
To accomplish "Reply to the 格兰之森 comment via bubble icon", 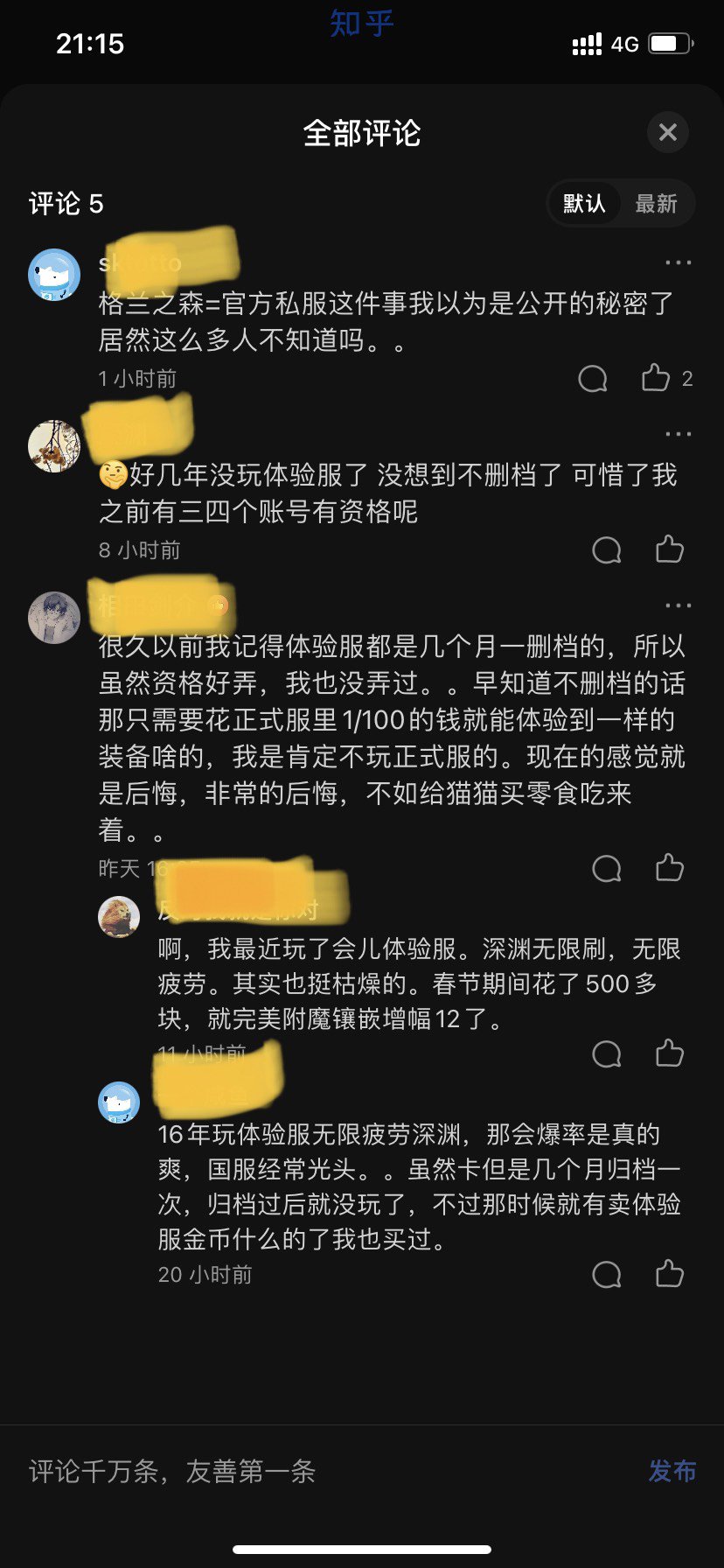I will pos(593,379).
